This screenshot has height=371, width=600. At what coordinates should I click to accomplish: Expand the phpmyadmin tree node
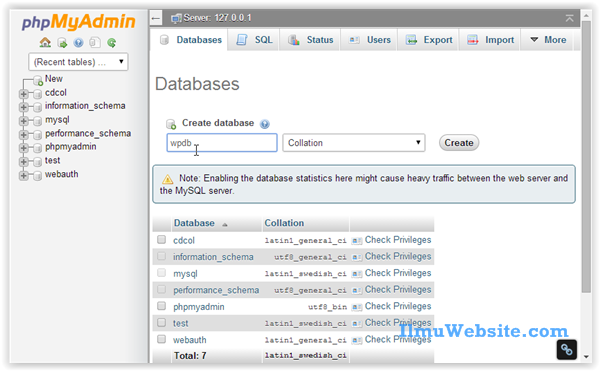23,148
